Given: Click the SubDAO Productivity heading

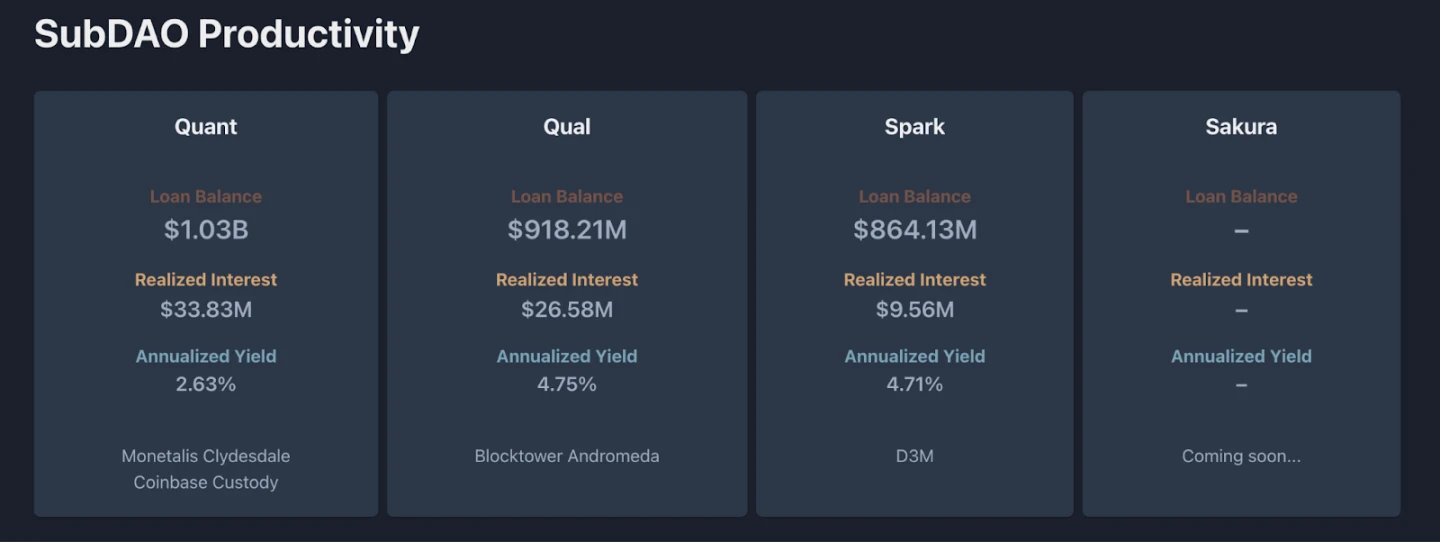Looking at the screenshot, I should click(x=226, y=34).
